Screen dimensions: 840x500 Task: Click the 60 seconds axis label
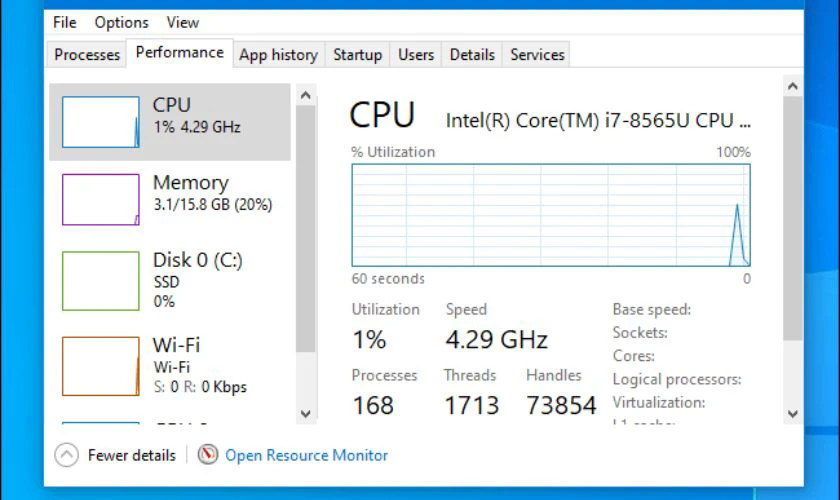(x=388, y=278)
